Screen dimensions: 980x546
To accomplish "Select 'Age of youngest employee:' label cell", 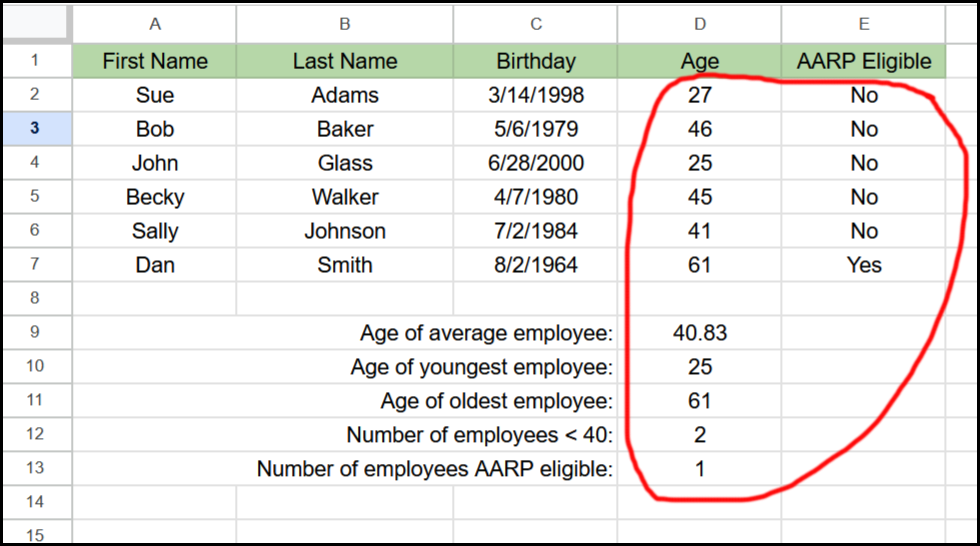I will click(x=481, y=367).
